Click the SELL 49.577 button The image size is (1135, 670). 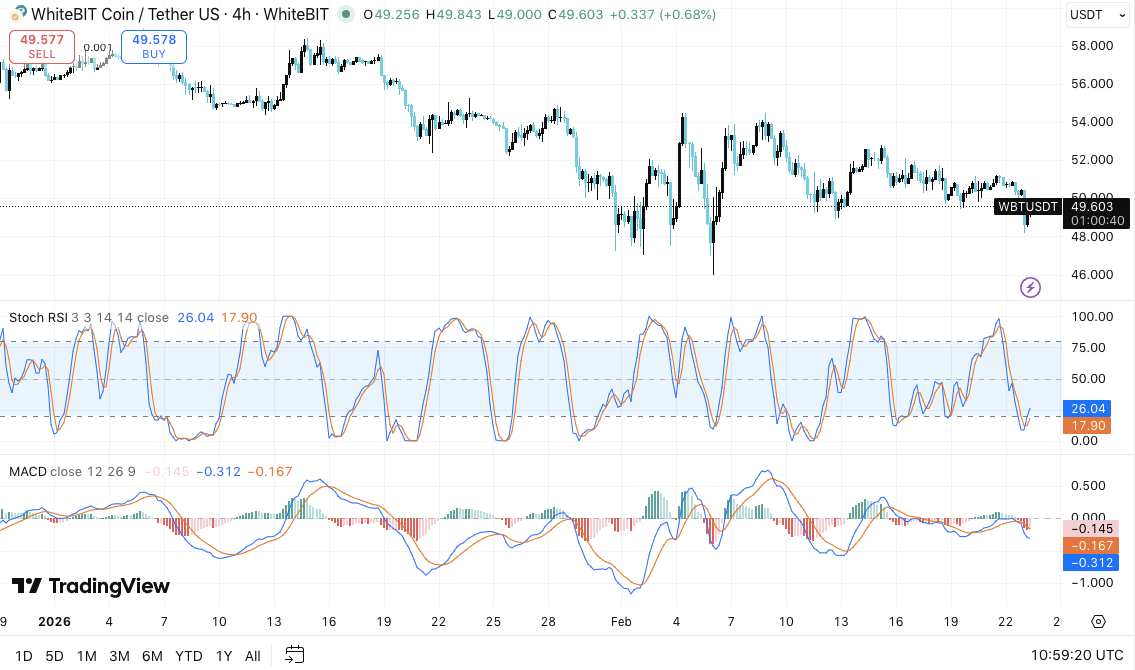[42, 46]
